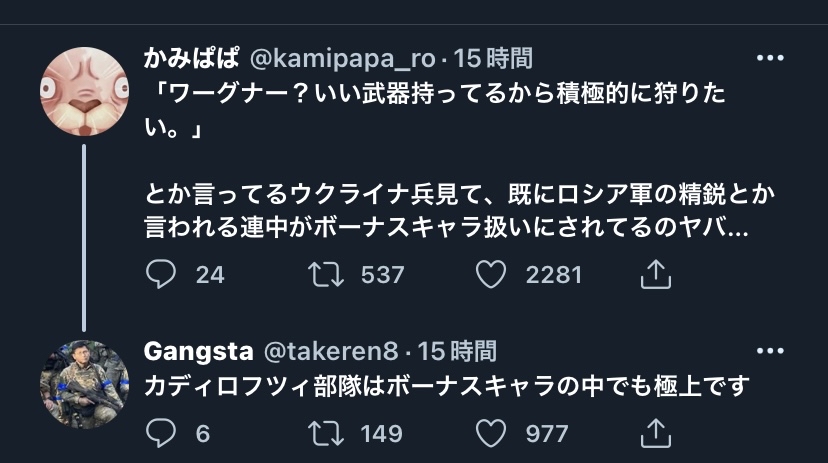Viewport: 828px width, 463px height.
Task: Like Gangsta's reply with 977 likes
Action: (490, 432)
